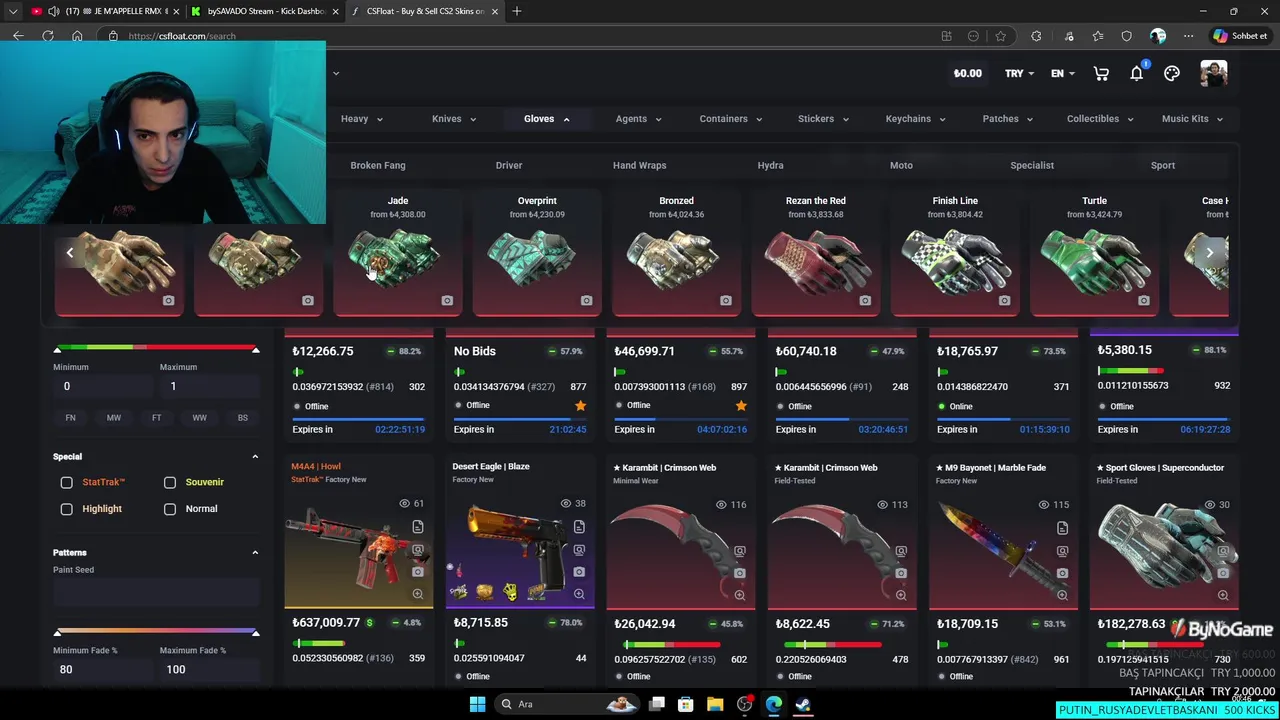Open the notifications bell
The width and height of the screenshot is (1280, 720).
tap(1137, 73)
